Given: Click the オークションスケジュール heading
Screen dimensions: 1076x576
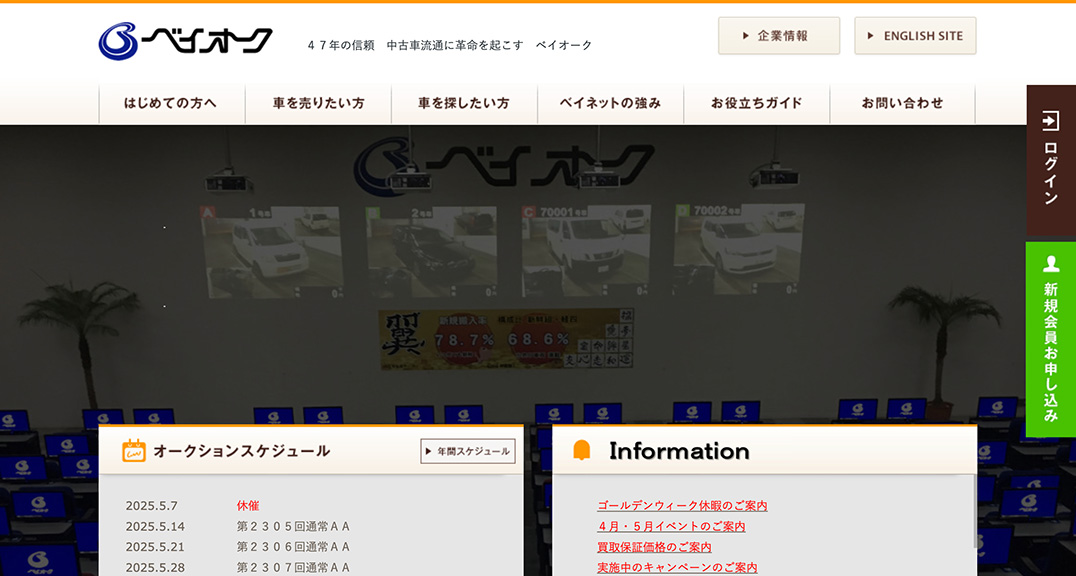Looking at the screenshot, I should pyautogui.click(x=242, y=451).
